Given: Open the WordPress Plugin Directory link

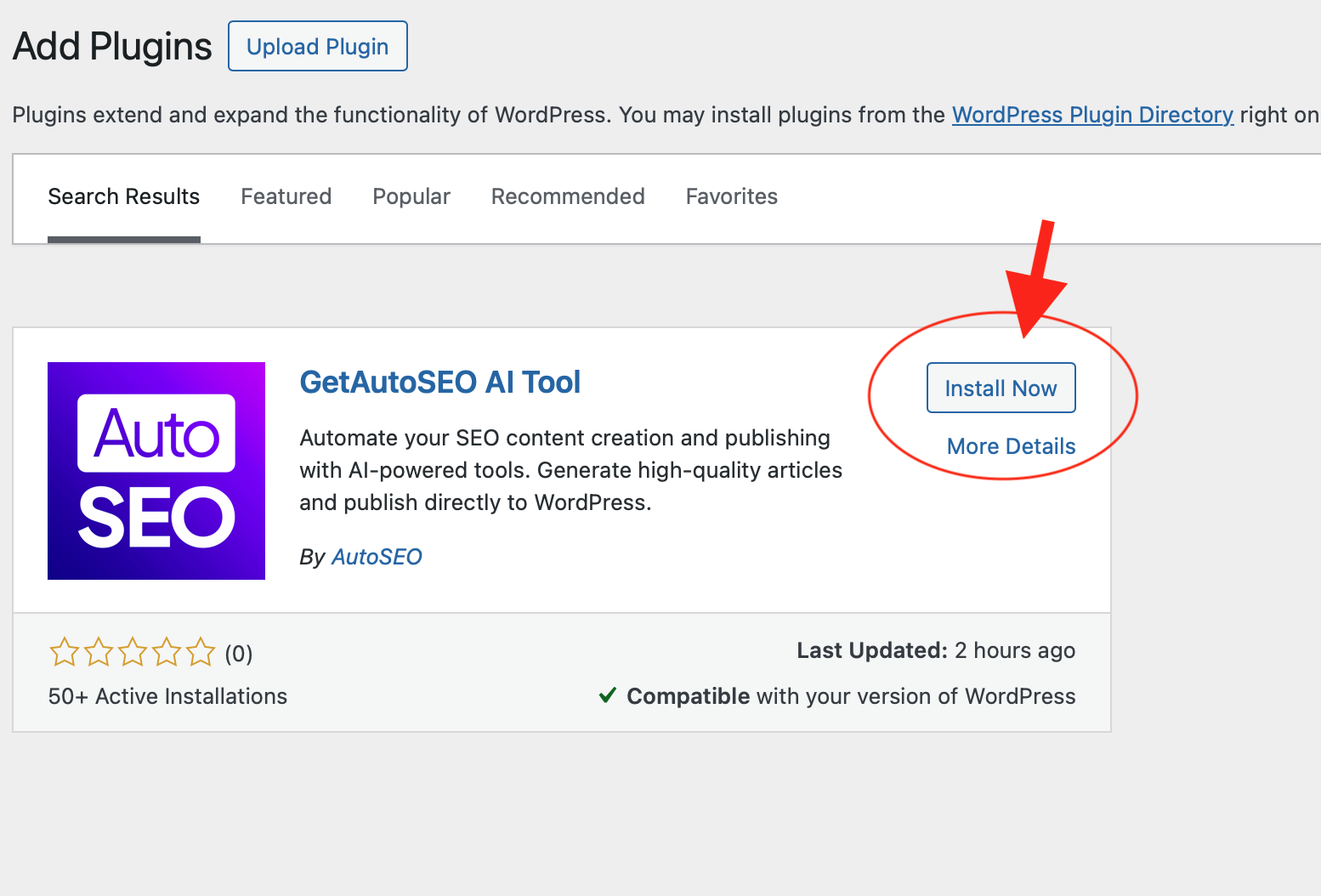Looking at the screenshot, I should pos(1092,114).
